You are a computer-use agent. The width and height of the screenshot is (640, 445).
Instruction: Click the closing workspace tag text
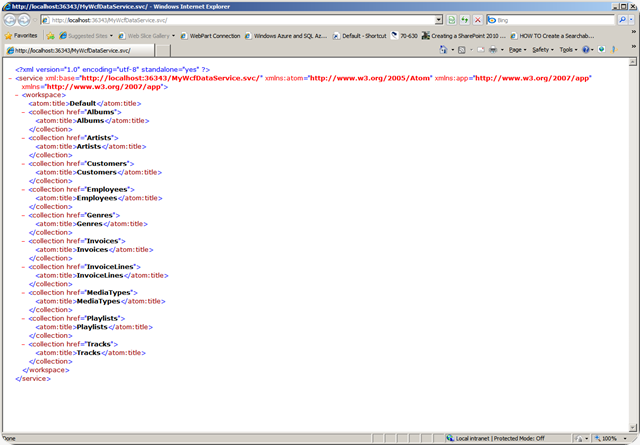click(x=46, y=370)
